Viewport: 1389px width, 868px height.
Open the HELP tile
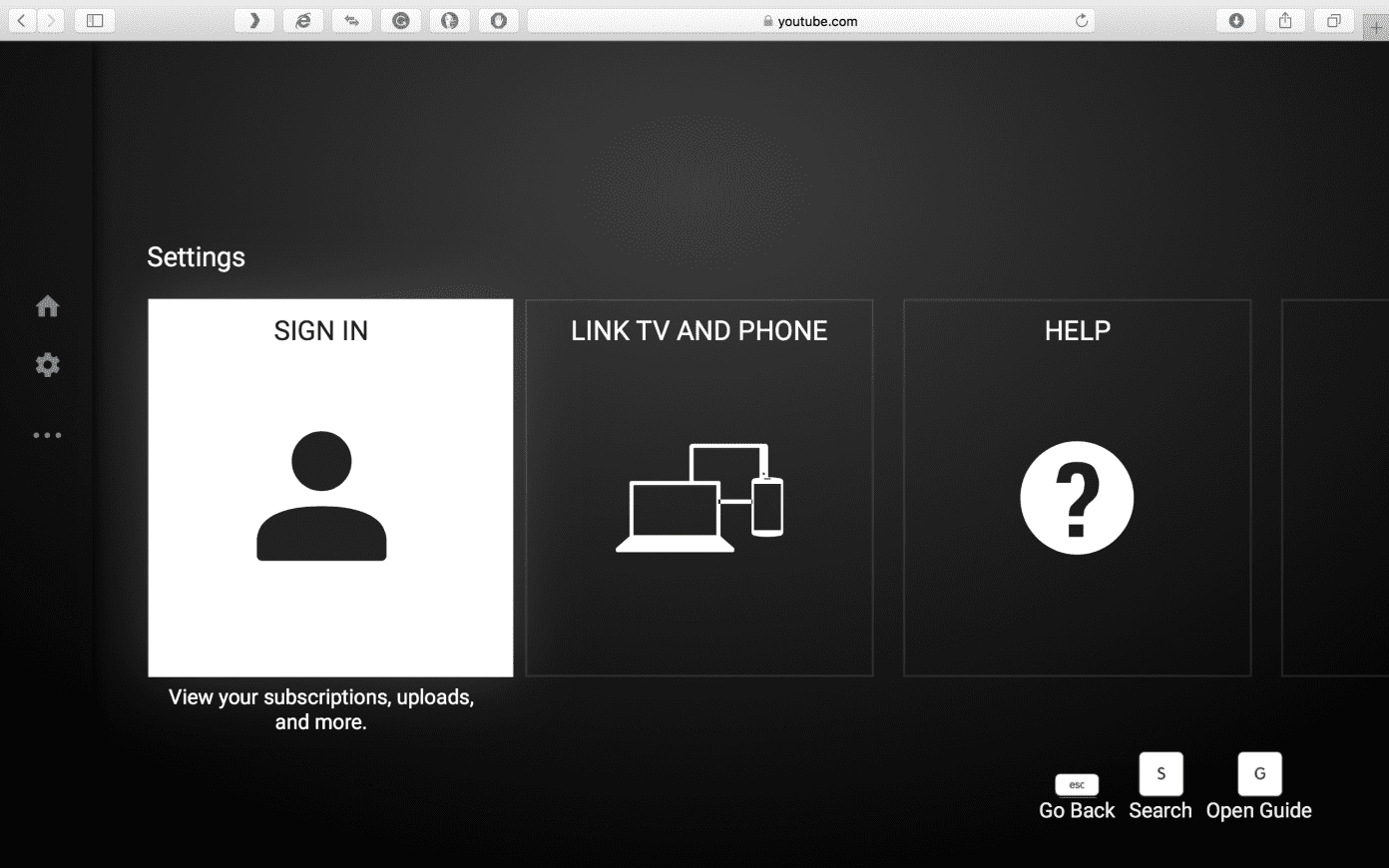click(x=1077, y=486)
